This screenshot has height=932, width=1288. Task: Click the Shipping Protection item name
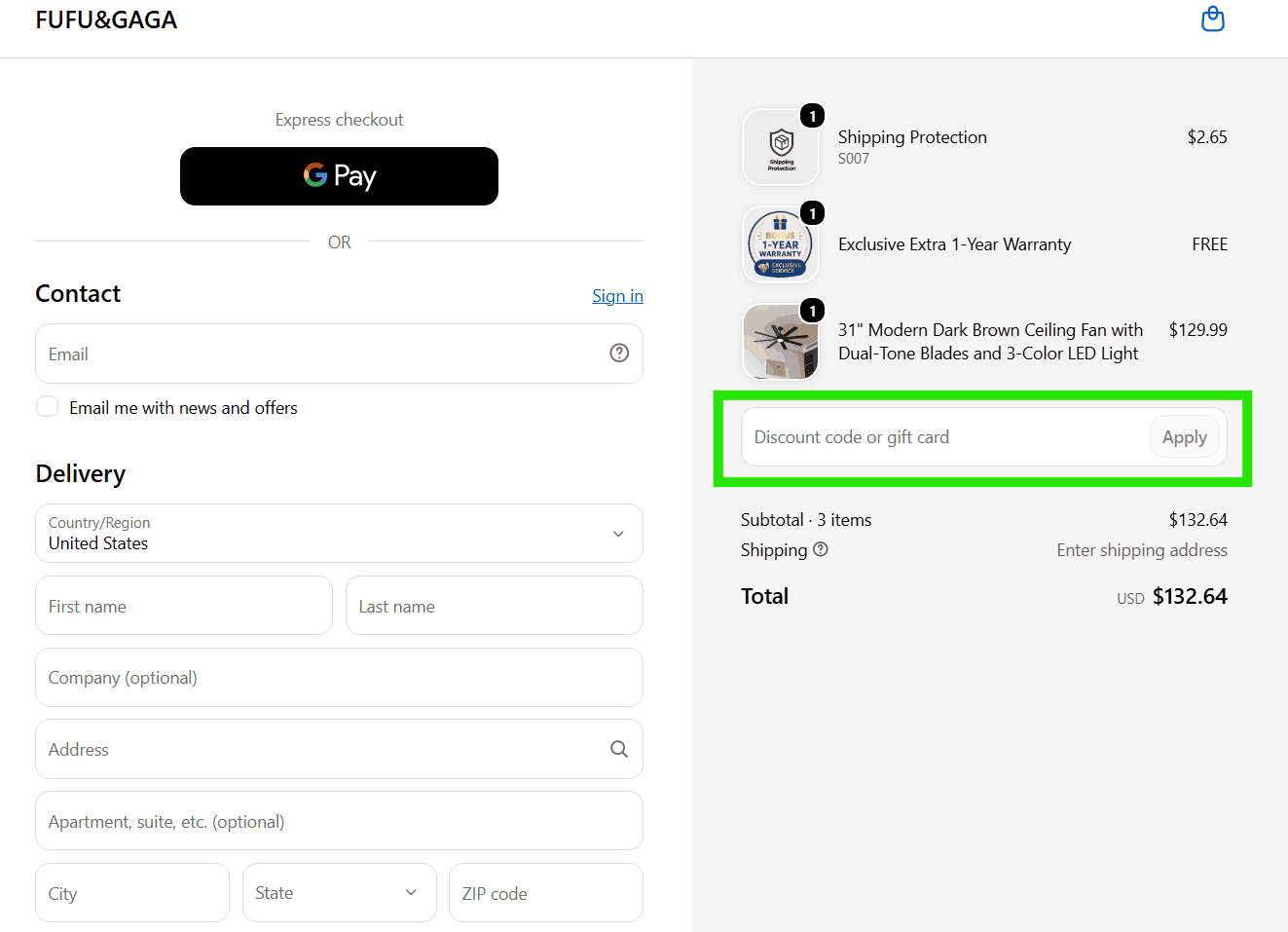912,137
